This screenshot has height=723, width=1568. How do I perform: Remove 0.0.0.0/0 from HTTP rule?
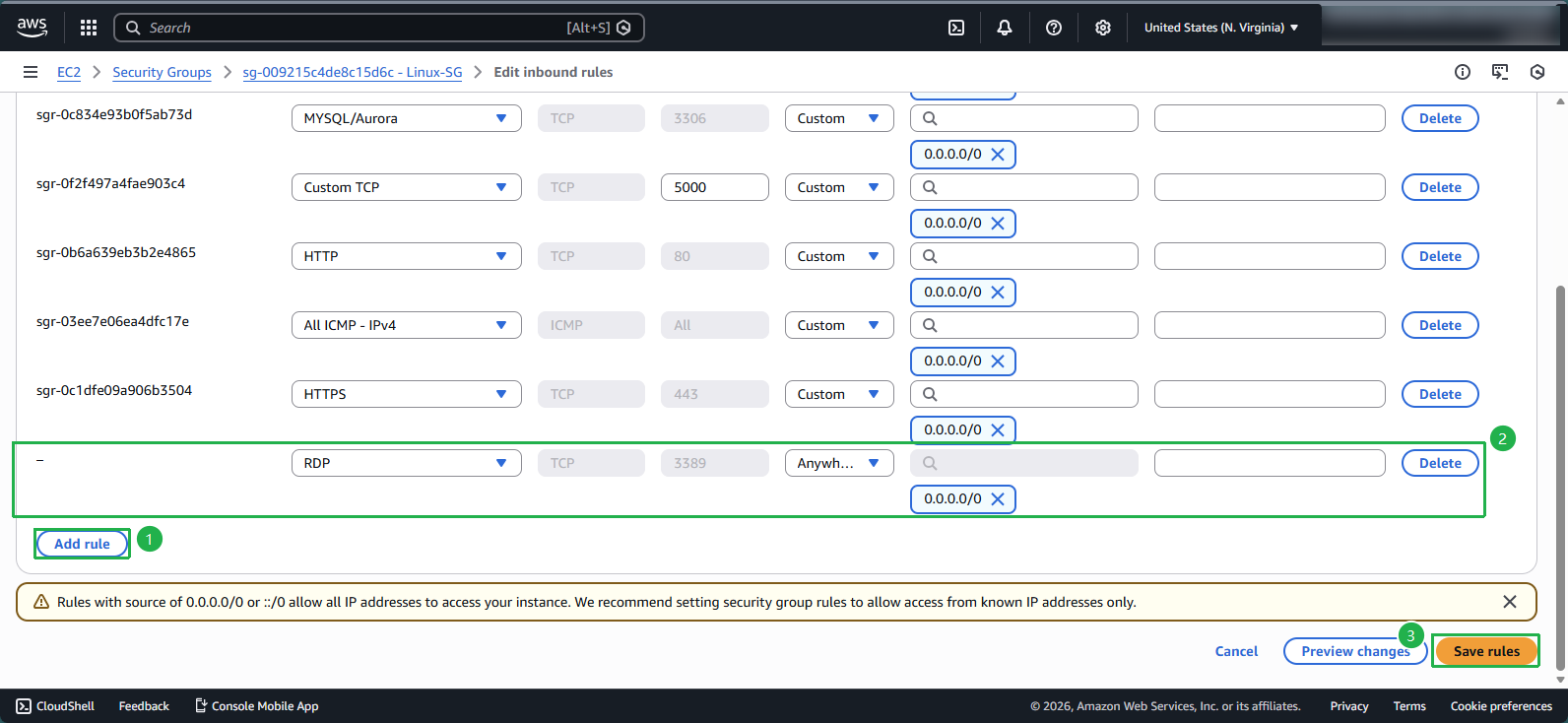[998, 293]
